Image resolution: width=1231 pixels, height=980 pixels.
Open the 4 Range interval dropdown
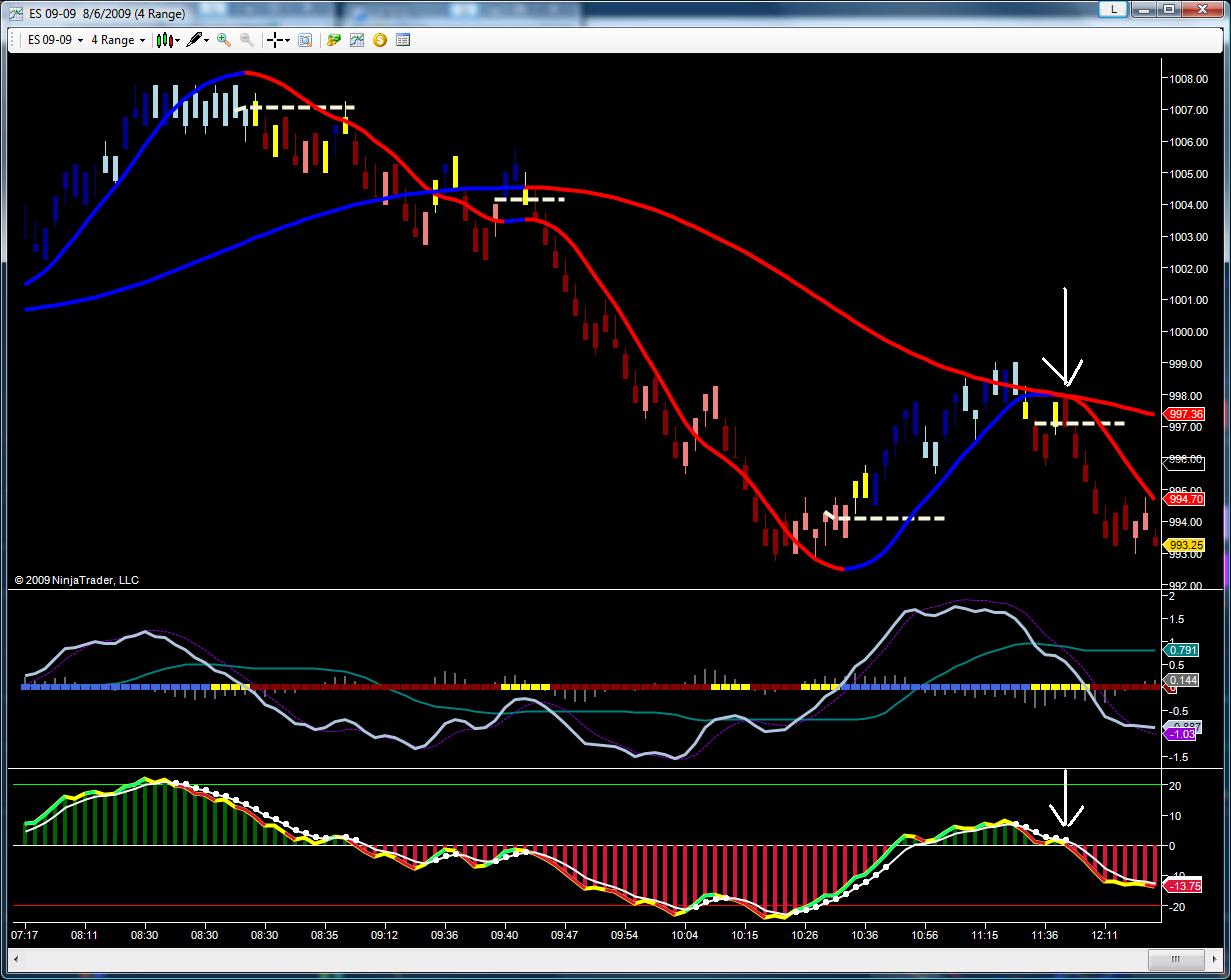click(x=118, y=40)
